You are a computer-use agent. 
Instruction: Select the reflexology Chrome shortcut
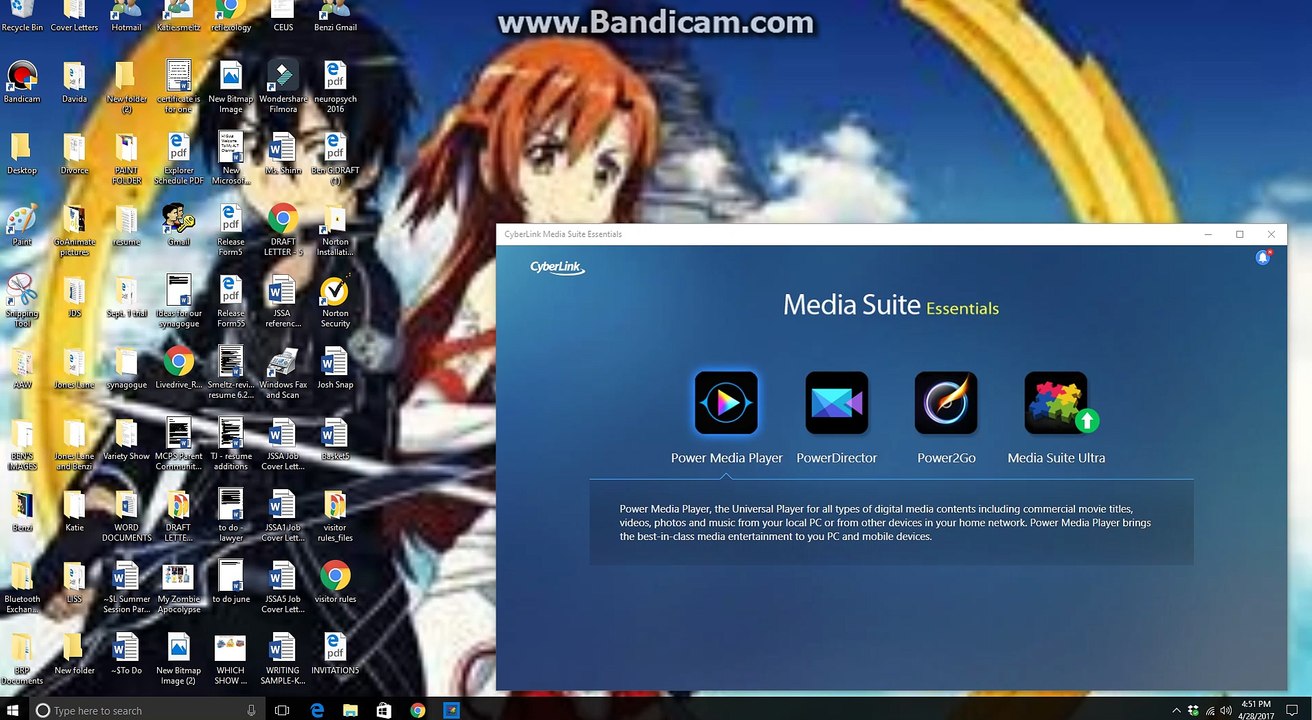231,17
